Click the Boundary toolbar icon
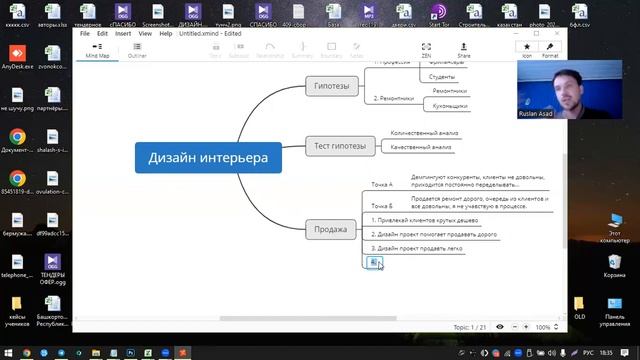 click(331, 51)
